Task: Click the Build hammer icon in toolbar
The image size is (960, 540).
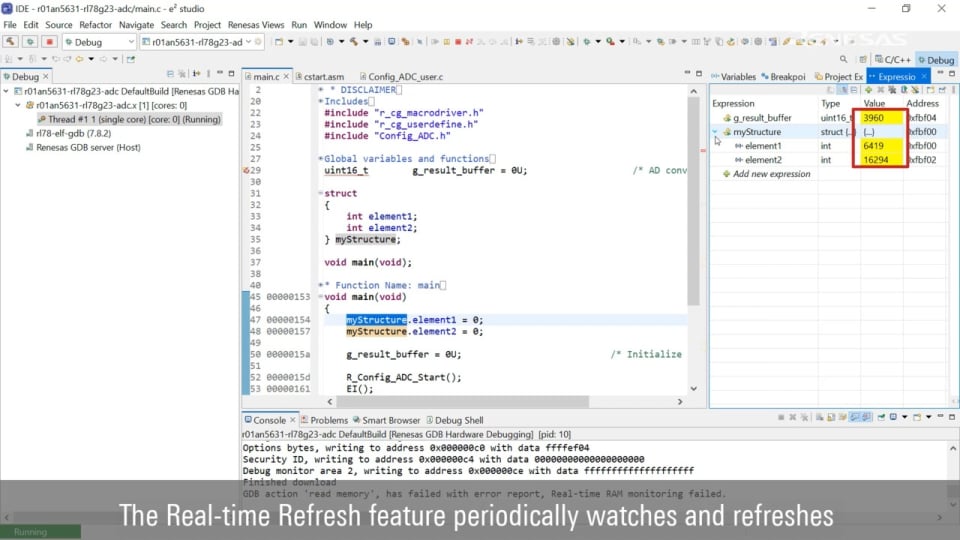Action: click(11, 42)
